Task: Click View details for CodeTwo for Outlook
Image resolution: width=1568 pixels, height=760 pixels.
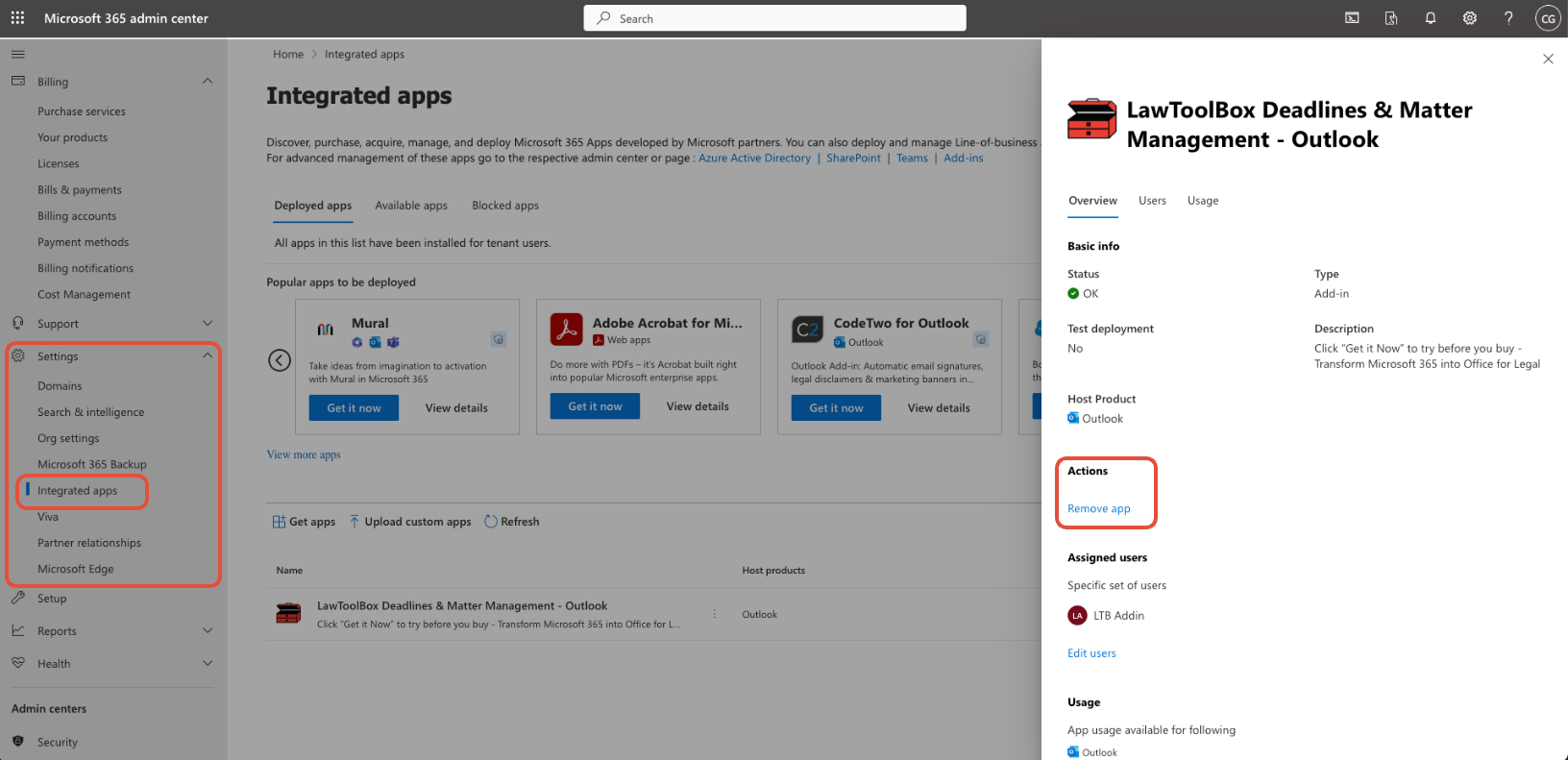Action: [x=939, y=408]
